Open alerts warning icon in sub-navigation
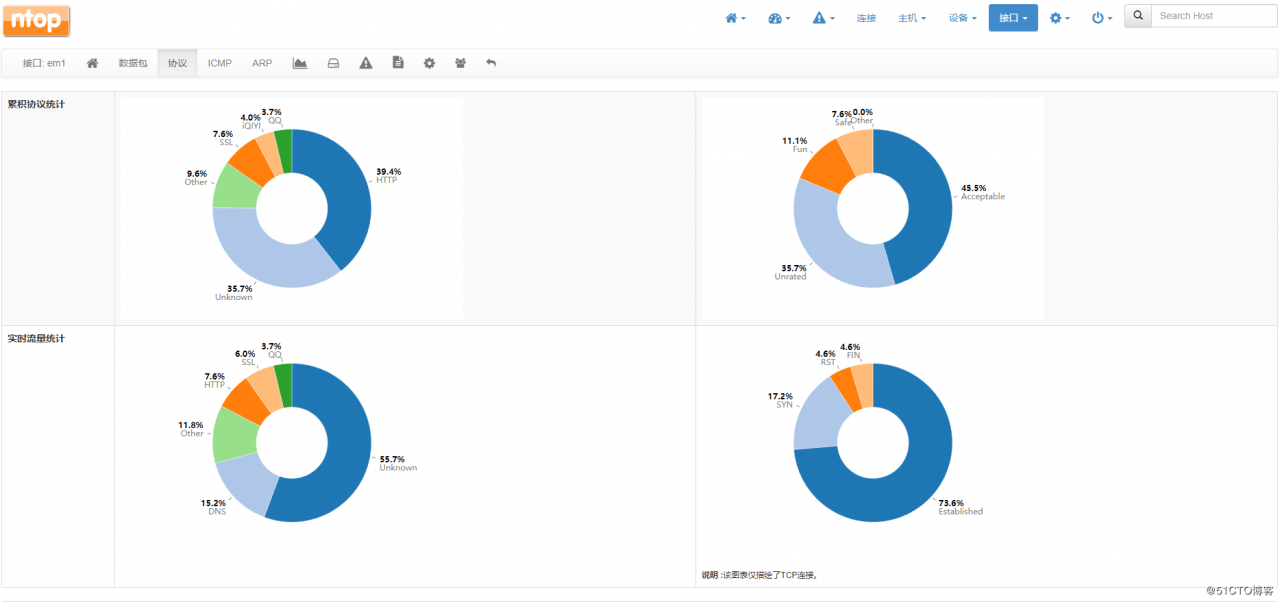1280x602 pixels. [366, 63]
